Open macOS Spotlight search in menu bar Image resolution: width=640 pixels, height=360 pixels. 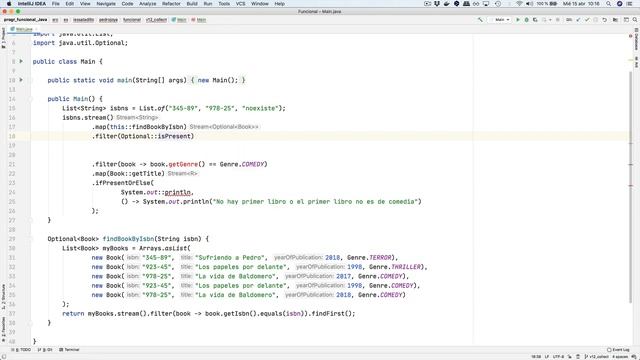[x=608, y=4]
